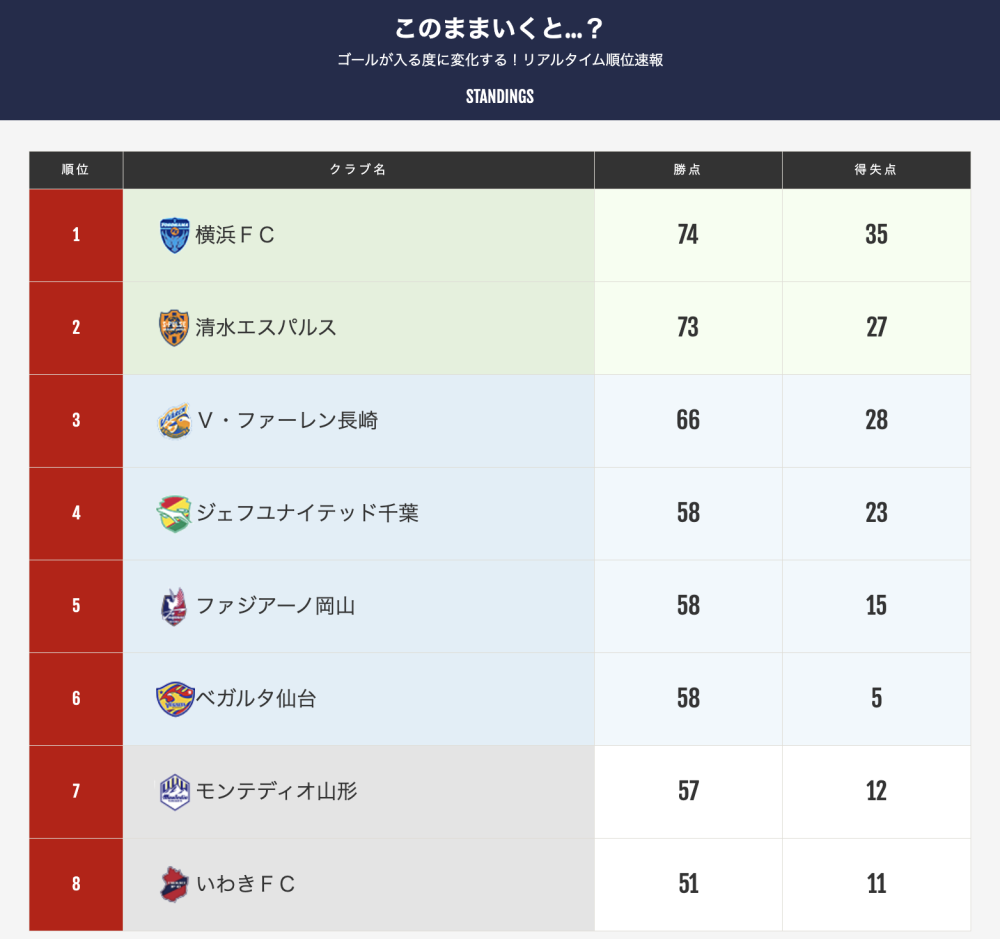The image size is (1000, 939).
Task: Click the STANDINGS heading
Action: tap(500, 97)
